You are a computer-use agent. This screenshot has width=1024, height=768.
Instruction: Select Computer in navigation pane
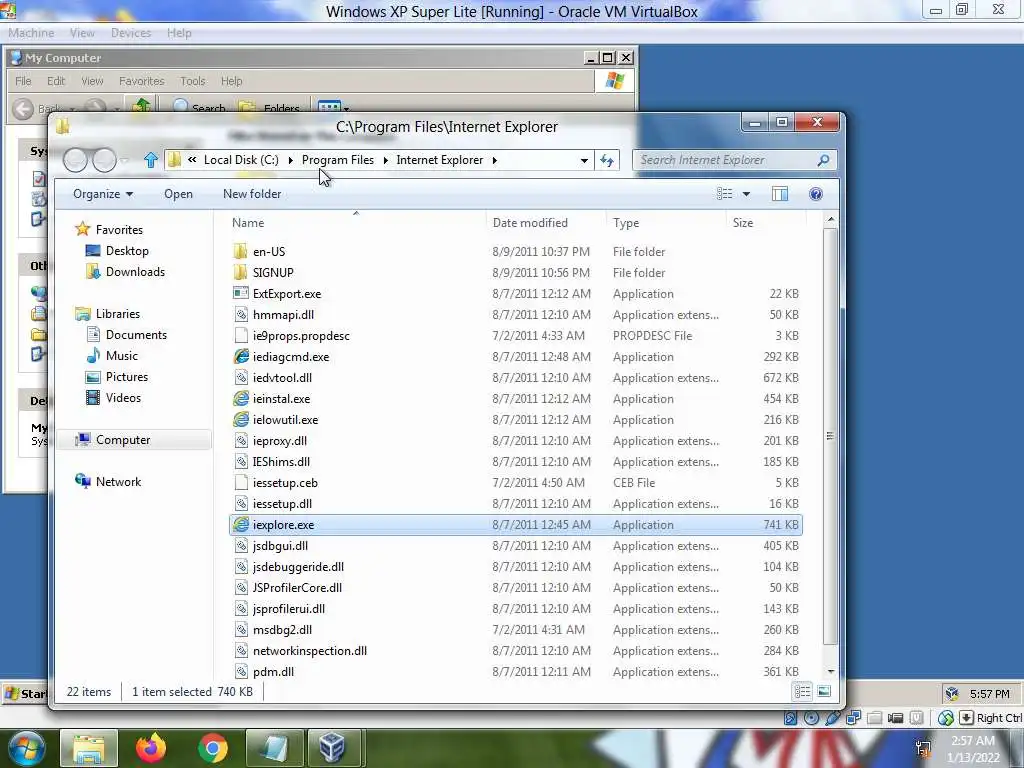point(123,440)
